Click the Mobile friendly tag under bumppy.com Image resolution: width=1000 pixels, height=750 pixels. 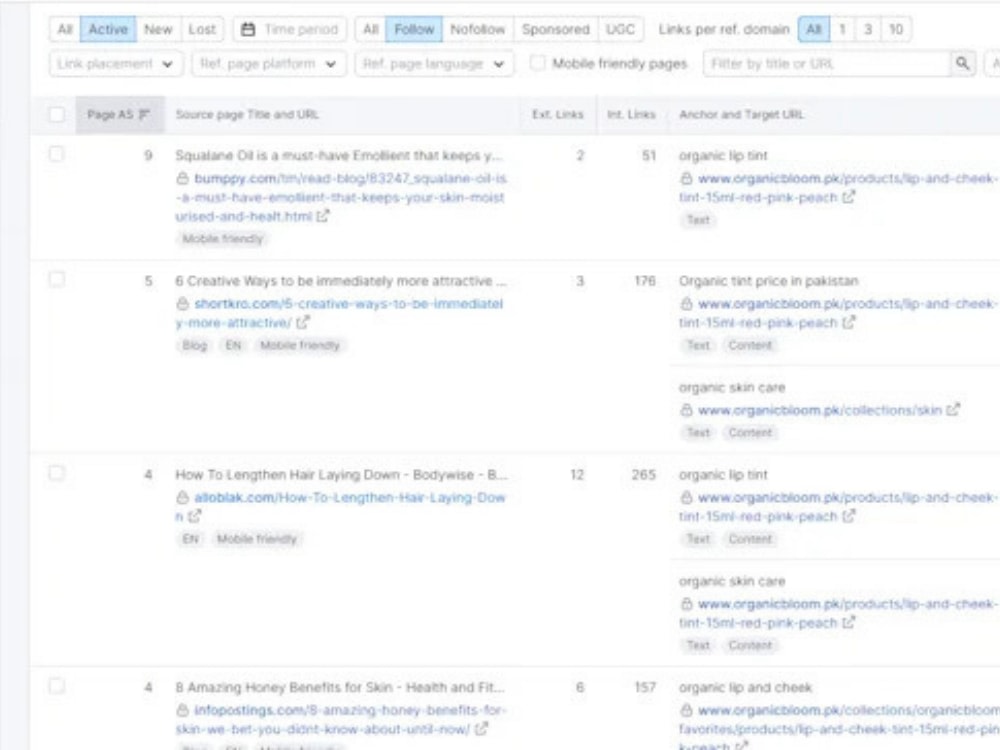pos(223,239)
